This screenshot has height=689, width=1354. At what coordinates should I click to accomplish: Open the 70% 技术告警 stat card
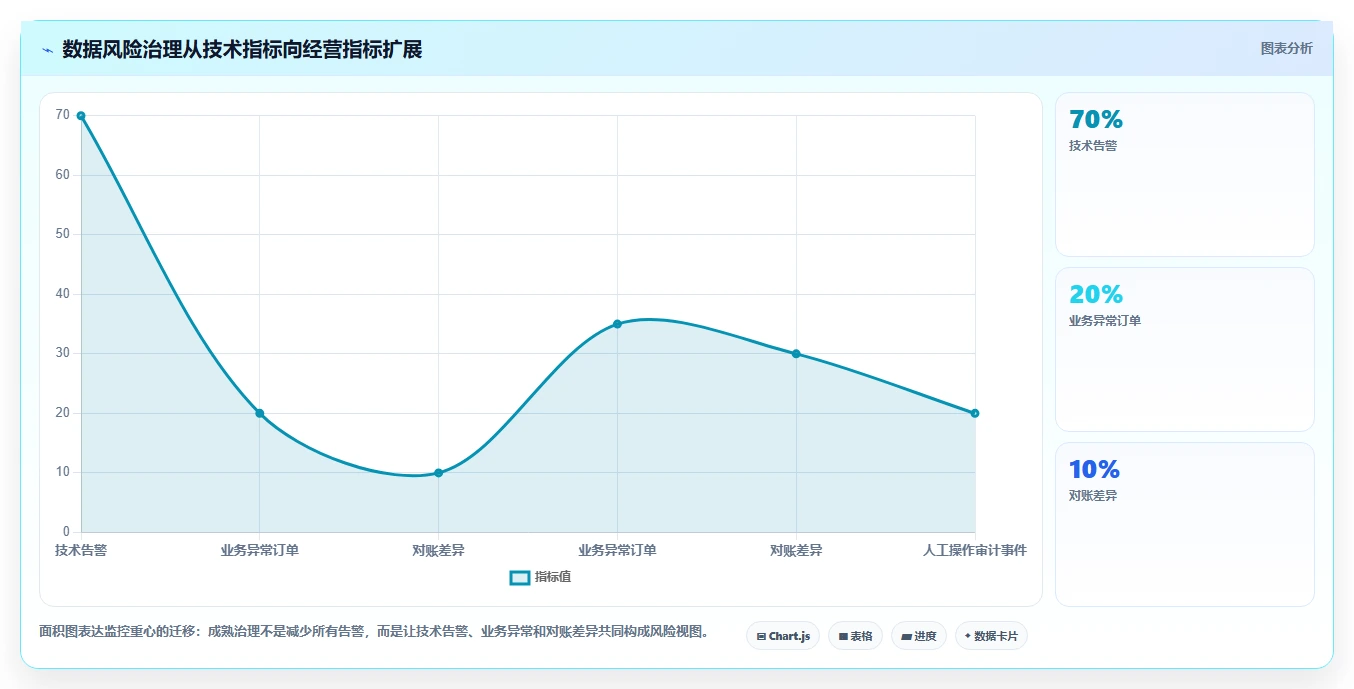pyautogui.click(x=1185, y=175)
